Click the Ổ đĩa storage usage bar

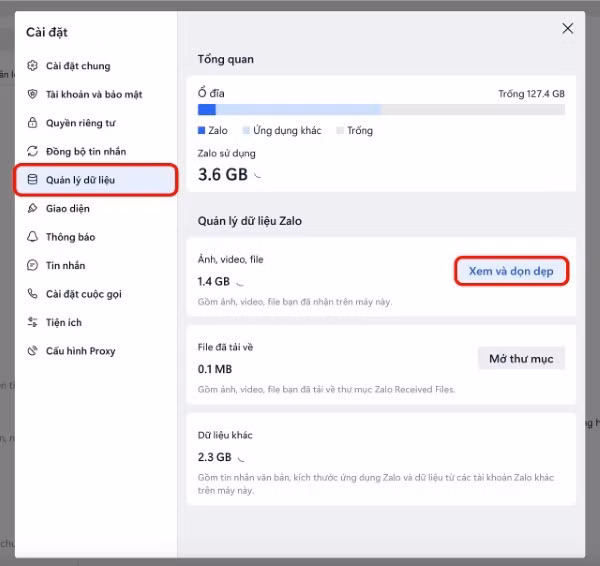[x=381, y=109]
